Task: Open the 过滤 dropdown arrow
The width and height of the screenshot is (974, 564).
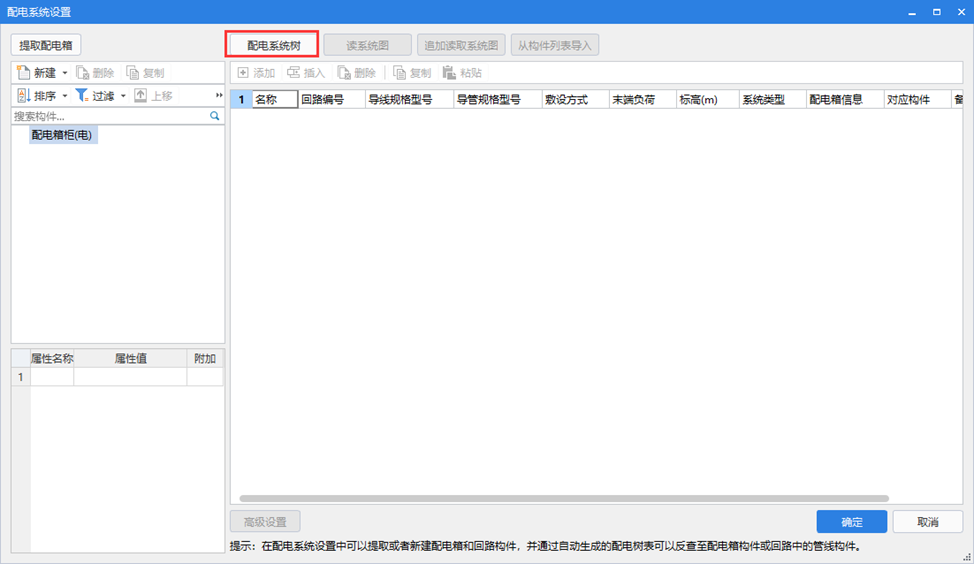Action: pyautogui.click(x=123, y=96)
